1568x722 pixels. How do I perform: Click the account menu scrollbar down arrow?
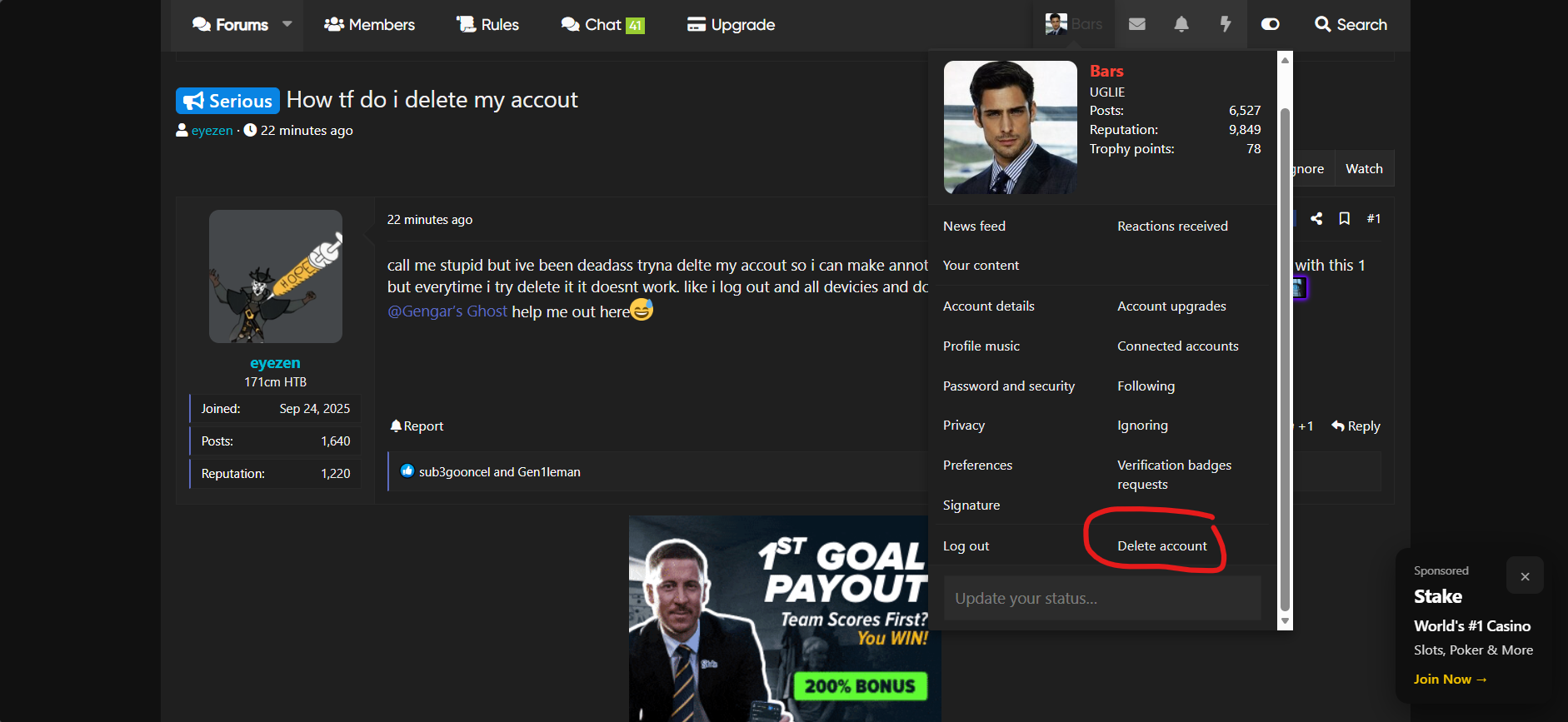click(1285, 621)
